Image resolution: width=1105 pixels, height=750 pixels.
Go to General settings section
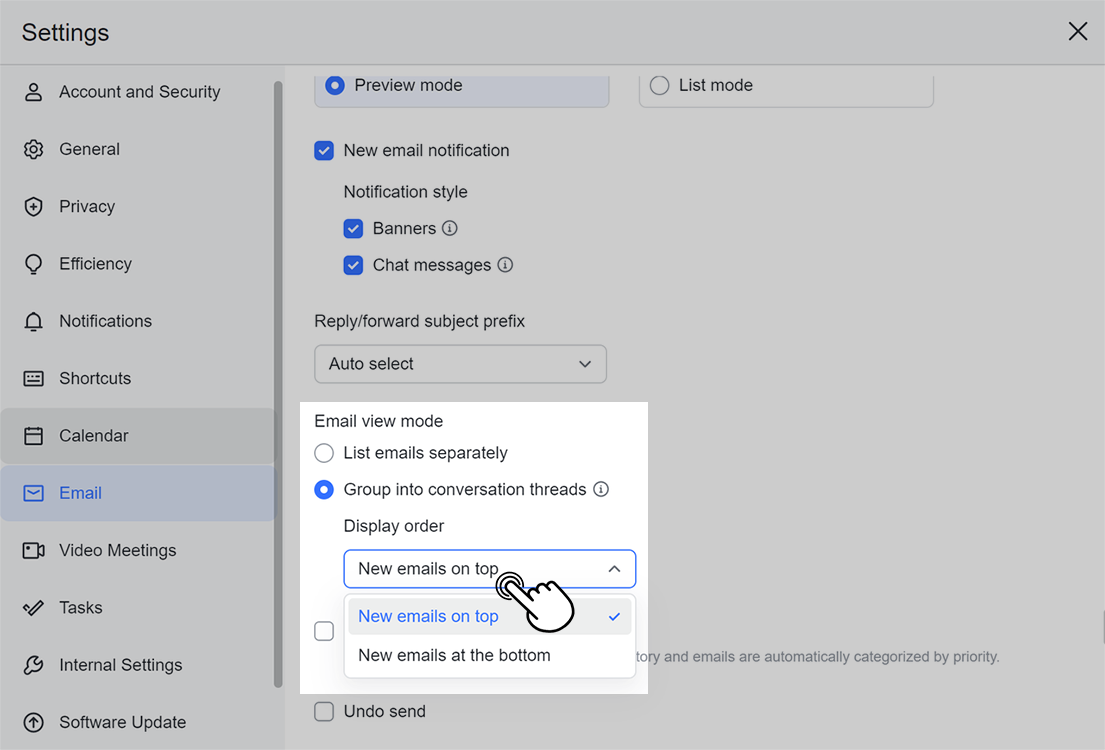(x=138, y=149)
